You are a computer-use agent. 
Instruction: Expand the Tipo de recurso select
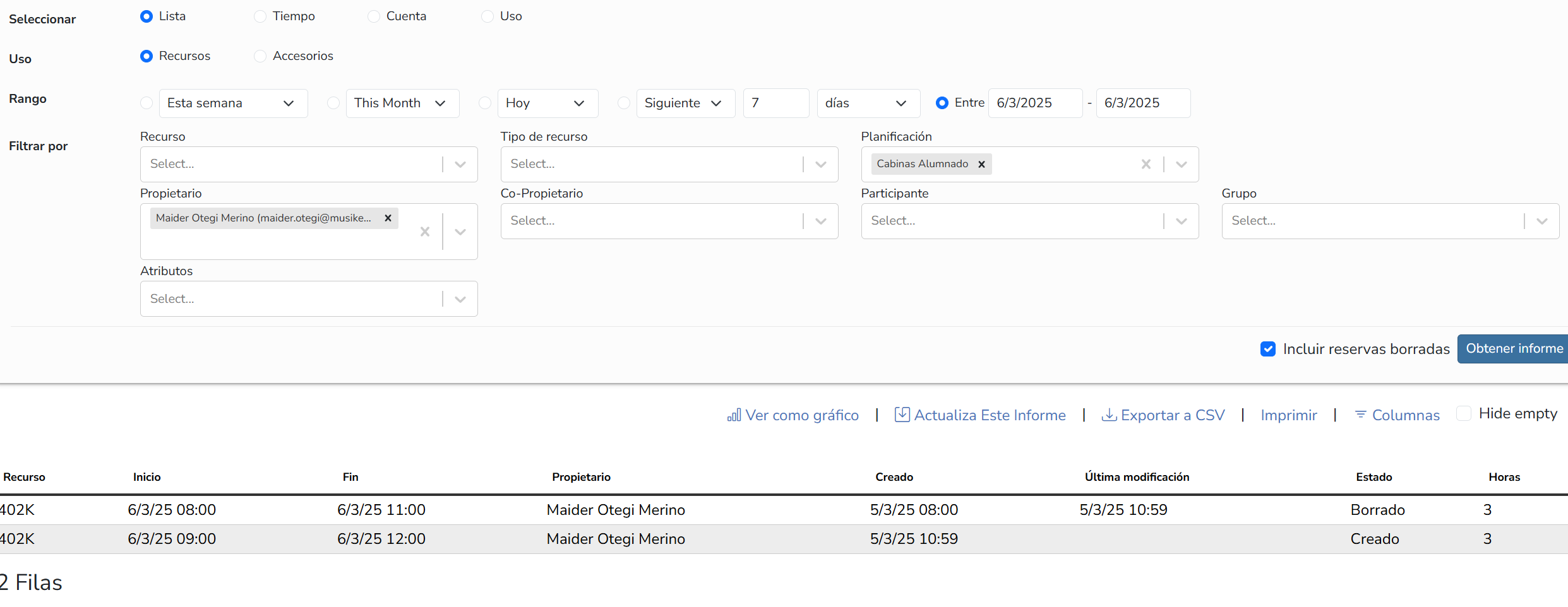tap(820, 164)
